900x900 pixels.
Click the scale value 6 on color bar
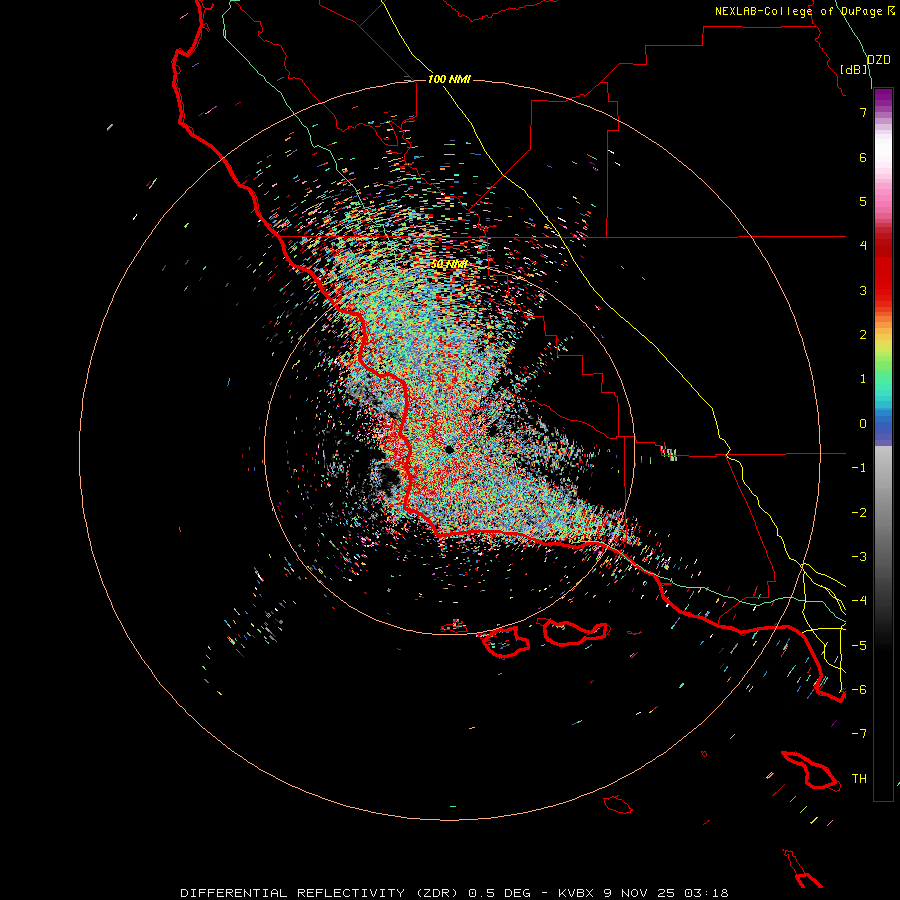pos(863,157)
